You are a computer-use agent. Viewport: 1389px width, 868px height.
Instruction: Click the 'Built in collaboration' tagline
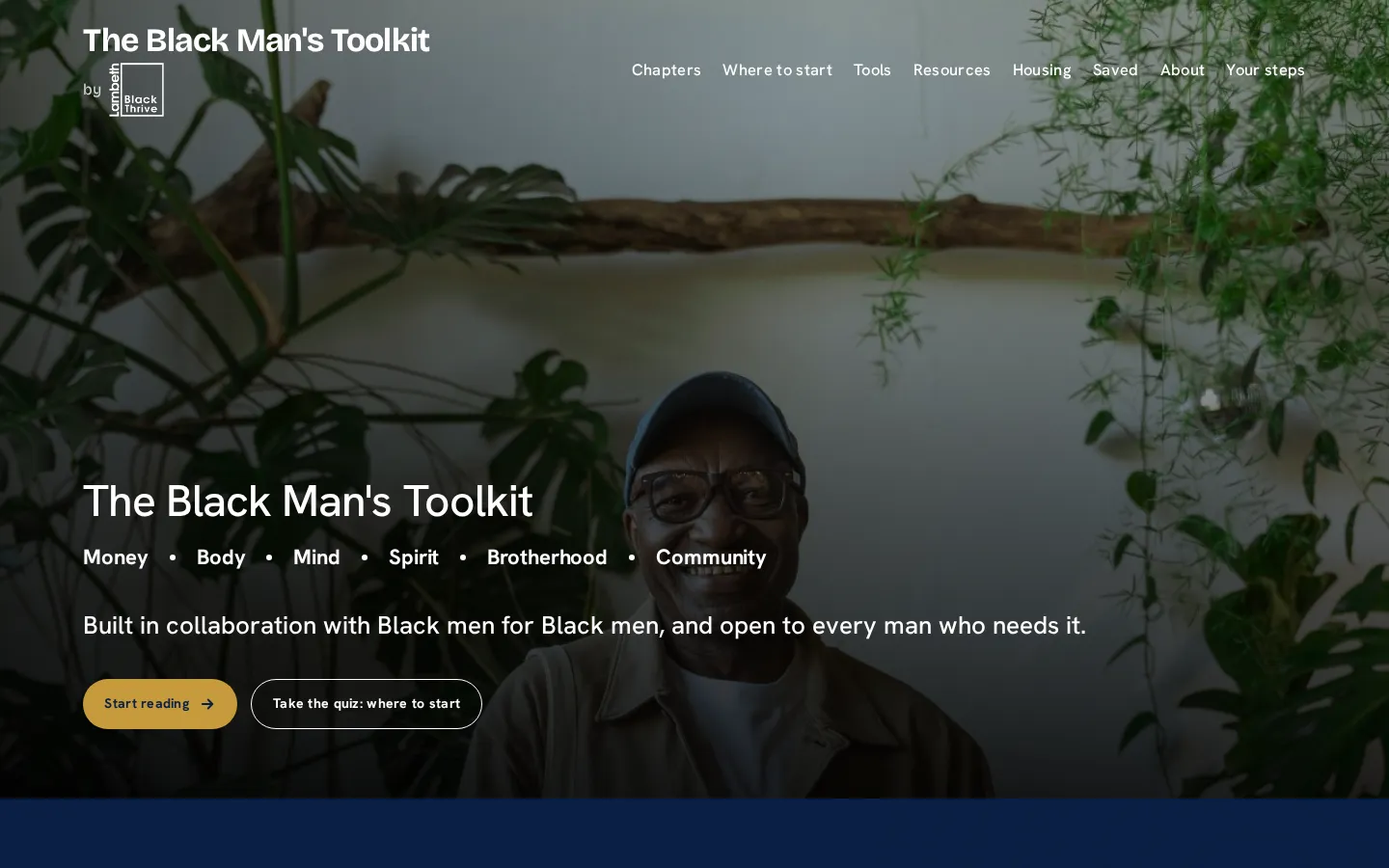click(x=585, y=626)
